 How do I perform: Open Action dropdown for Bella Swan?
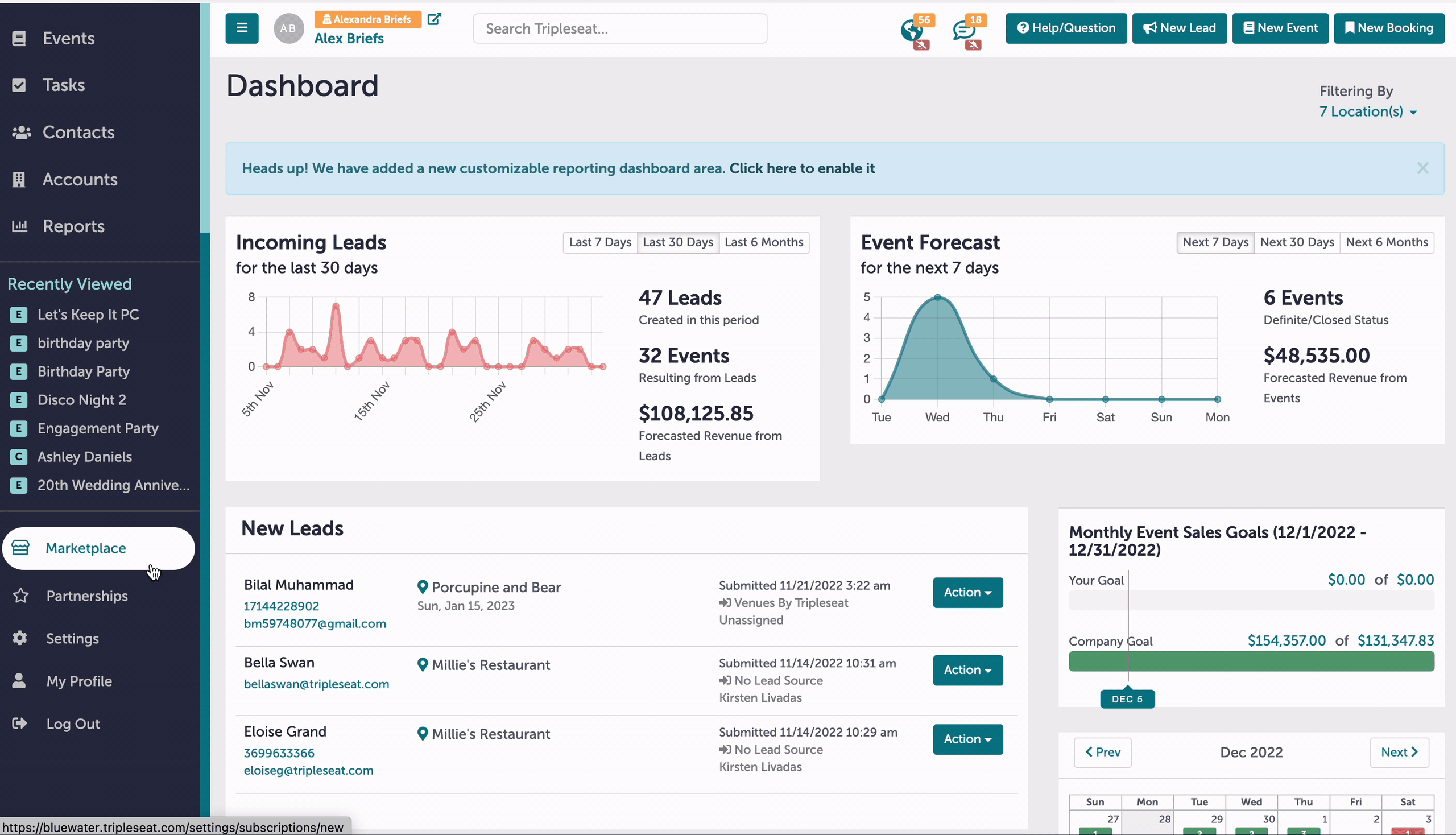coord(967,670)
